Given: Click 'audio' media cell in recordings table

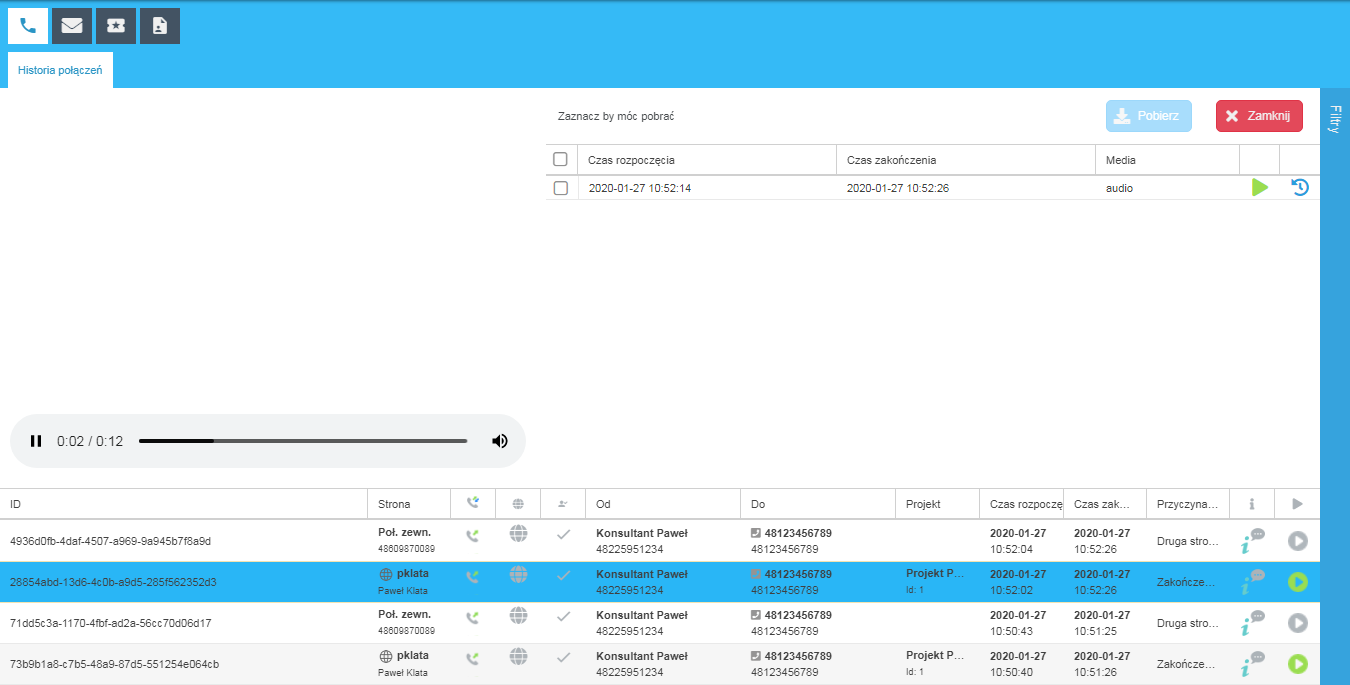Looking at the screenshot, I should click(1119, 188).
